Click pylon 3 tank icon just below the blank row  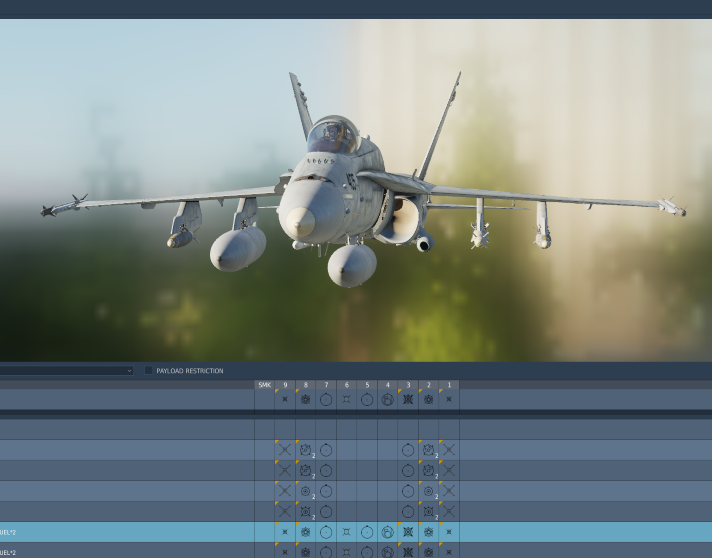tap(408, 450)
